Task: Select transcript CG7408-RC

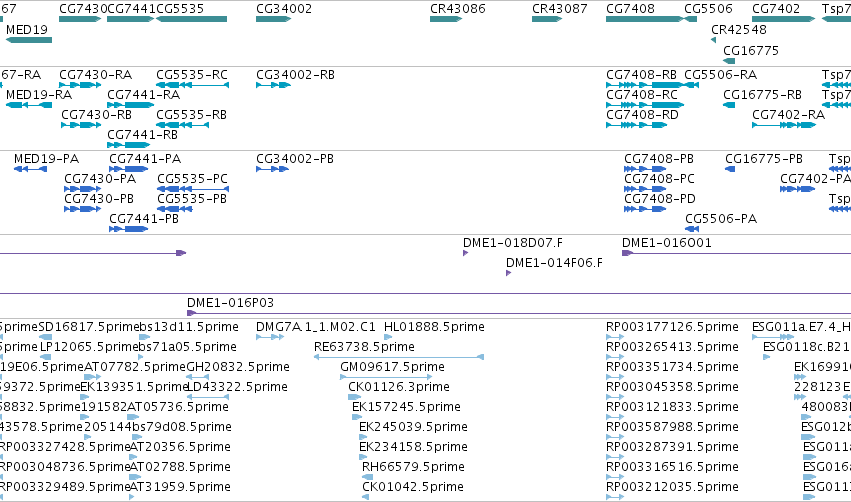Action: tap(645, 105)
